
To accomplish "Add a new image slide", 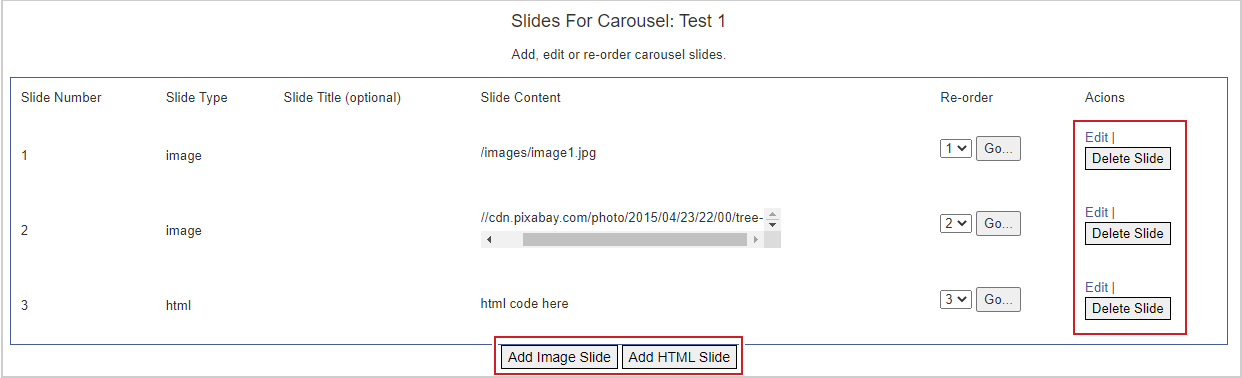I will tap(559, 357).
